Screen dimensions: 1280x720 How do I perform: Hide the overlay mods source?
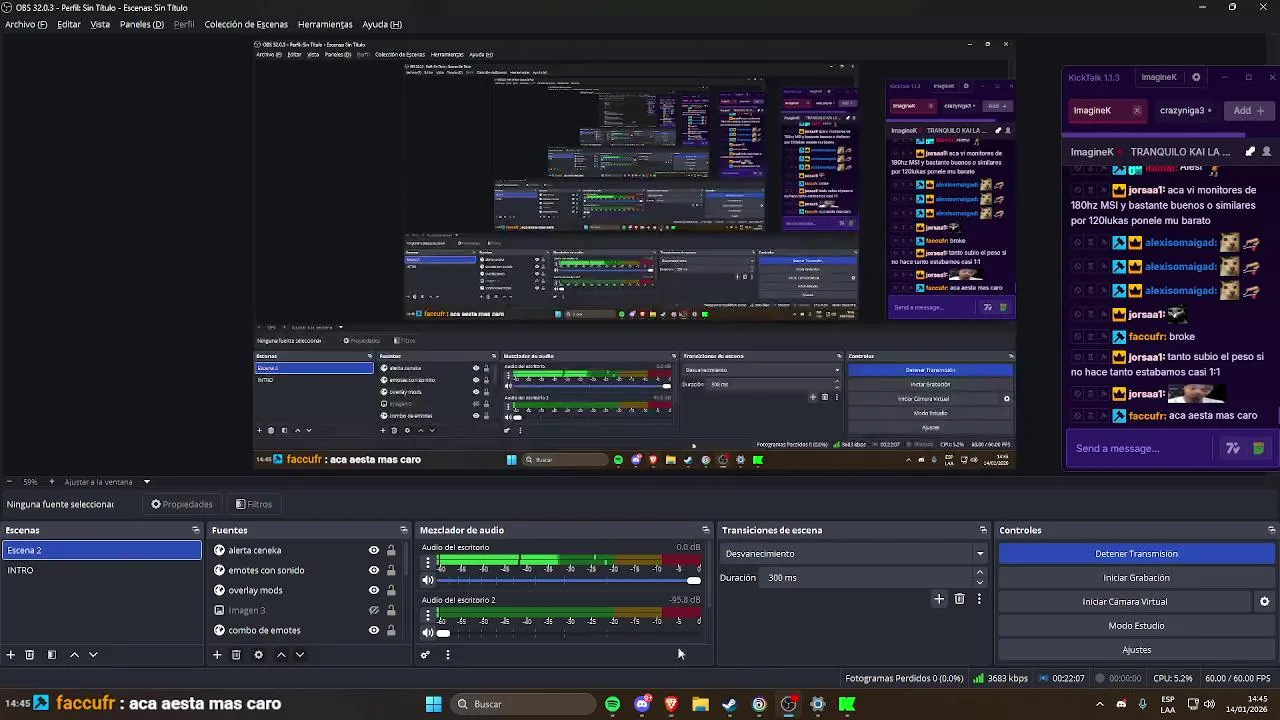point(374,590)
